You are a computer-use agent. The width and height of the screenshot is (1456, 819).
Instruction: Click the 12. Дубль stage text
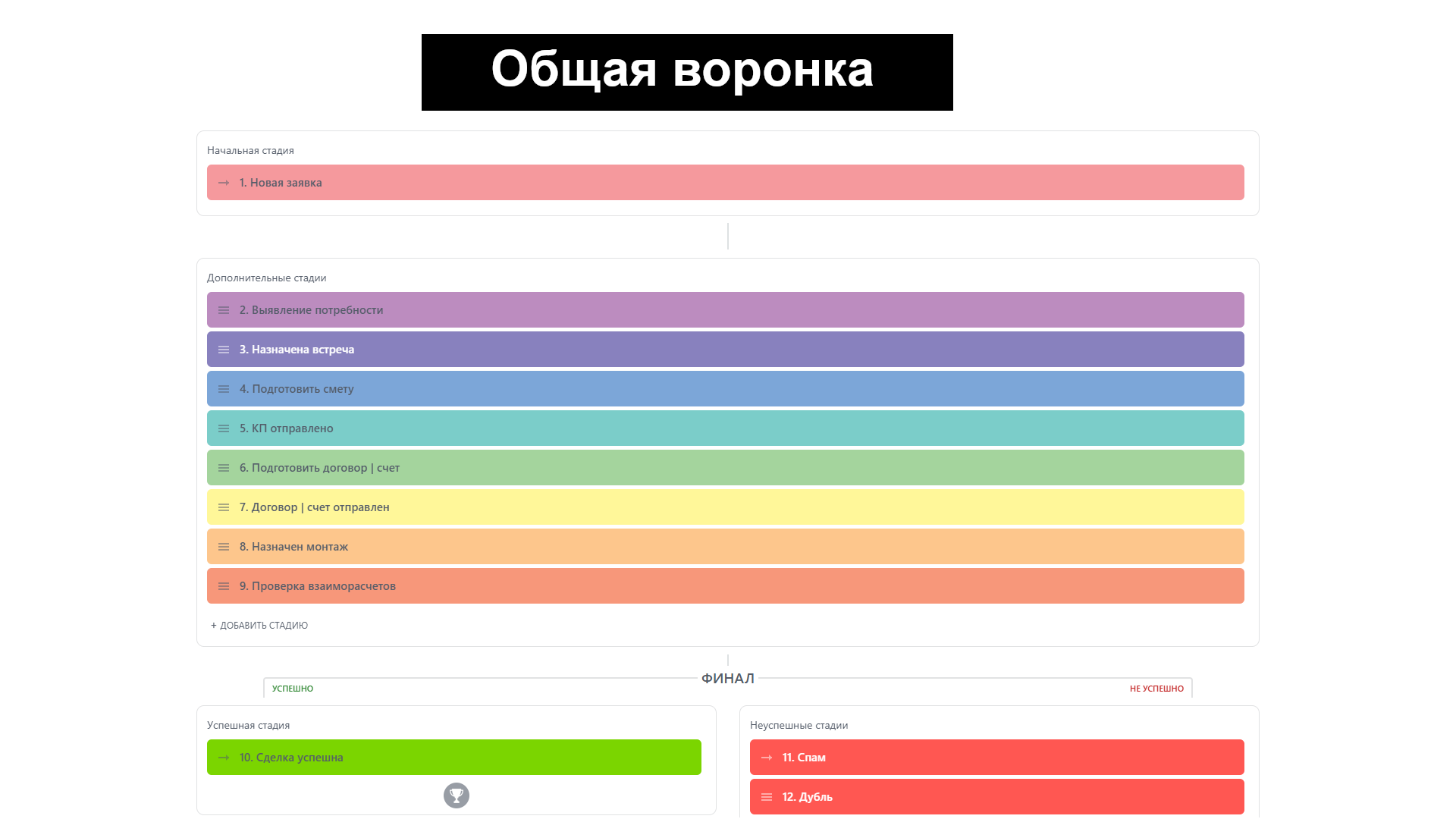coord(808,797)
